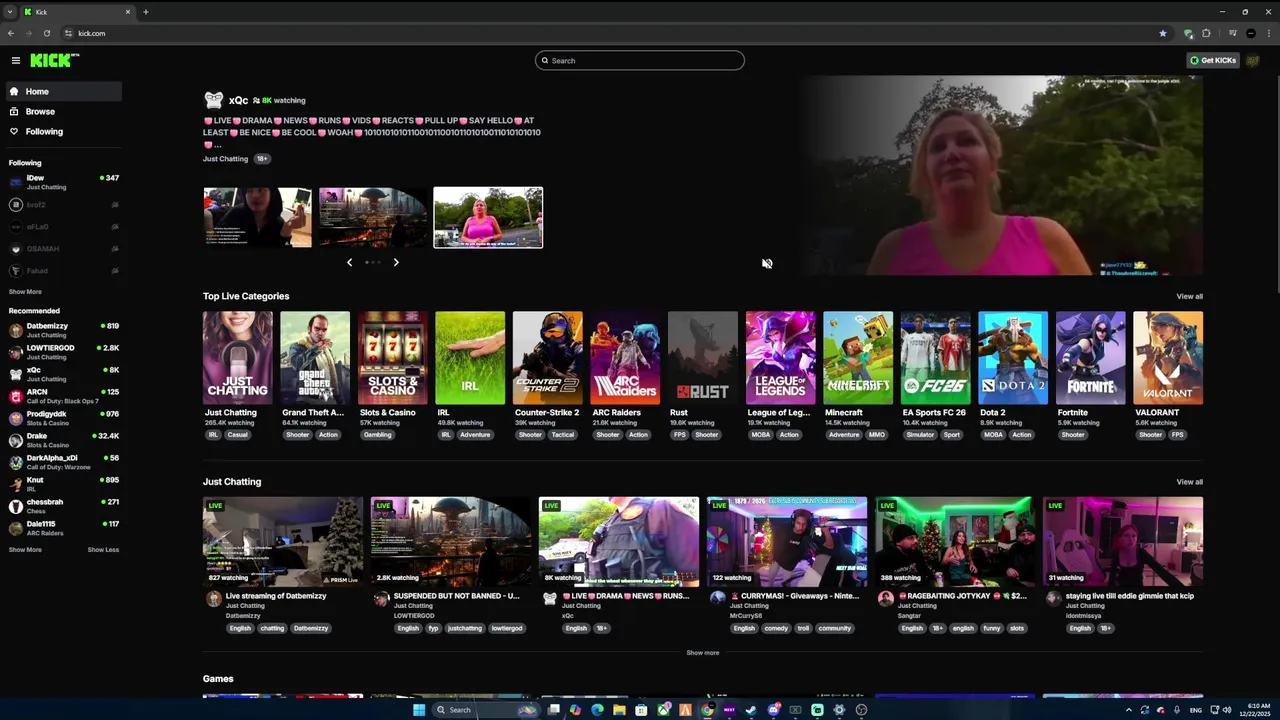Open new browser tab plus button
This screenshot has height=720, width=1280.
[x=145, y=12]
